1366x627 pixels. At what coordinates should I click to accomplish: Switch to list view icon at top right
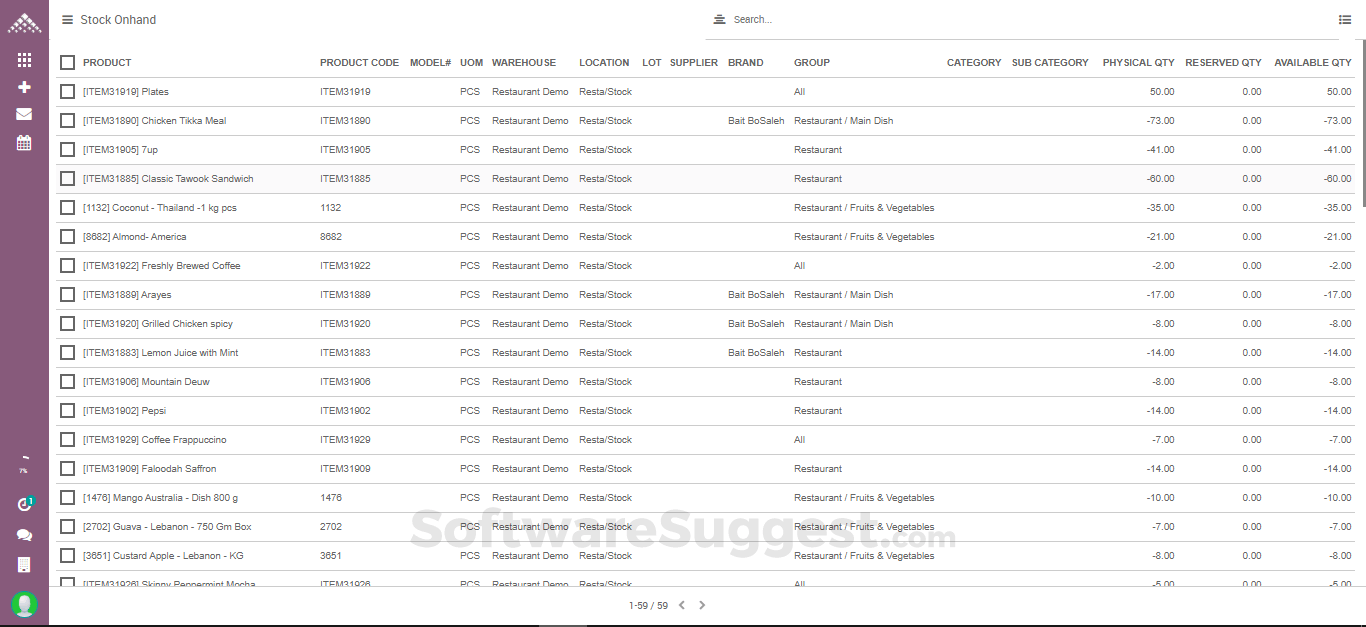click(1345, 20)
